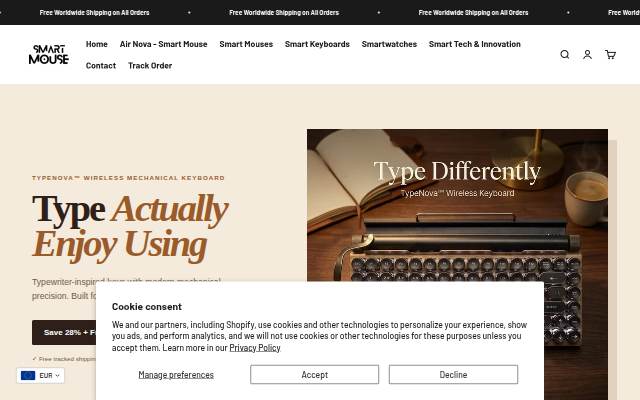Click the TypeNova Wireless Mechanical Keyboard label
The width and height of the screenshot is (640, 400).
(129, 178)
